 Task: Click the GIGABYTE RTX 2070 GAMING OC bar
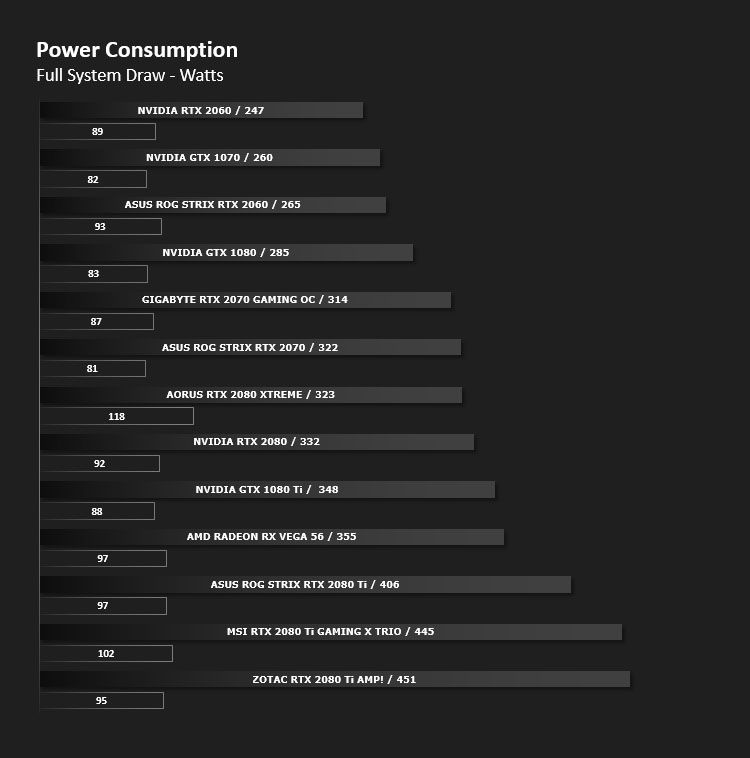245,300
